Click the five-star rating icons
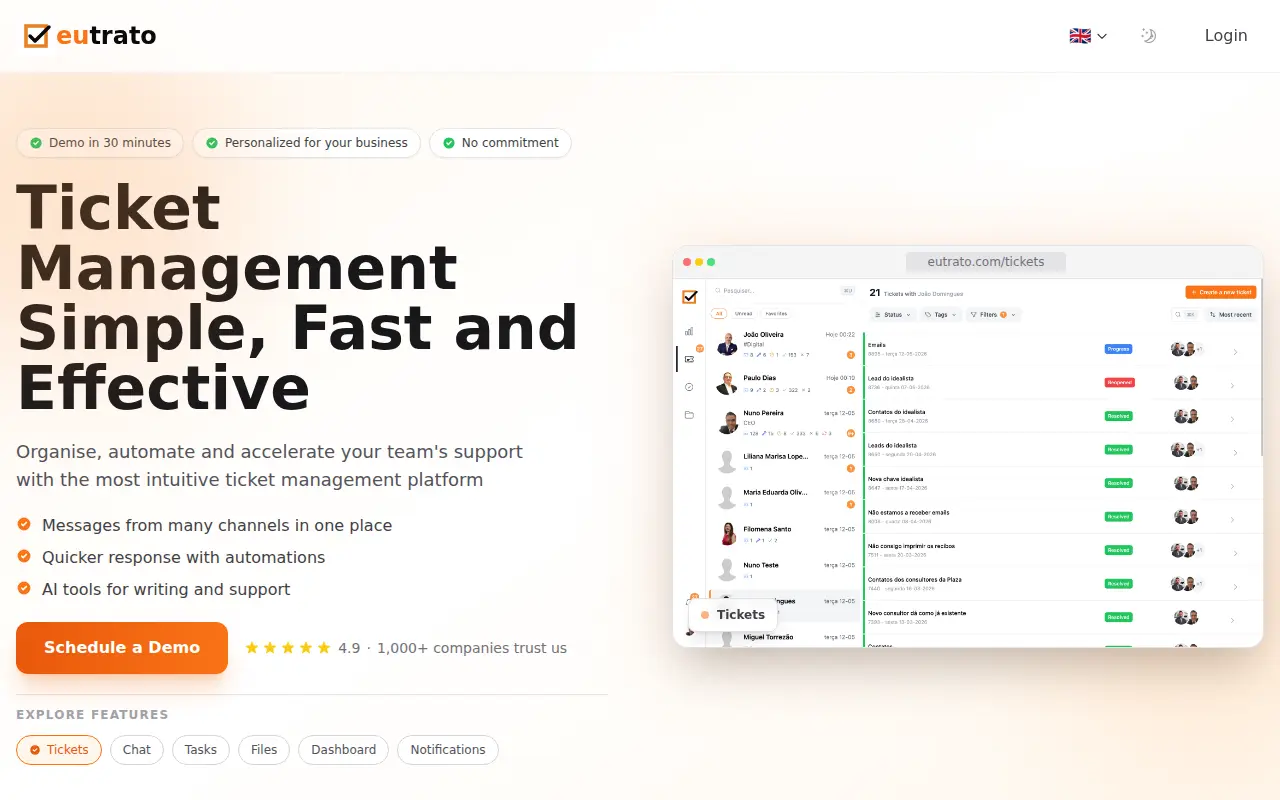This screenshot has width=1280, height=800. point(288,648)
